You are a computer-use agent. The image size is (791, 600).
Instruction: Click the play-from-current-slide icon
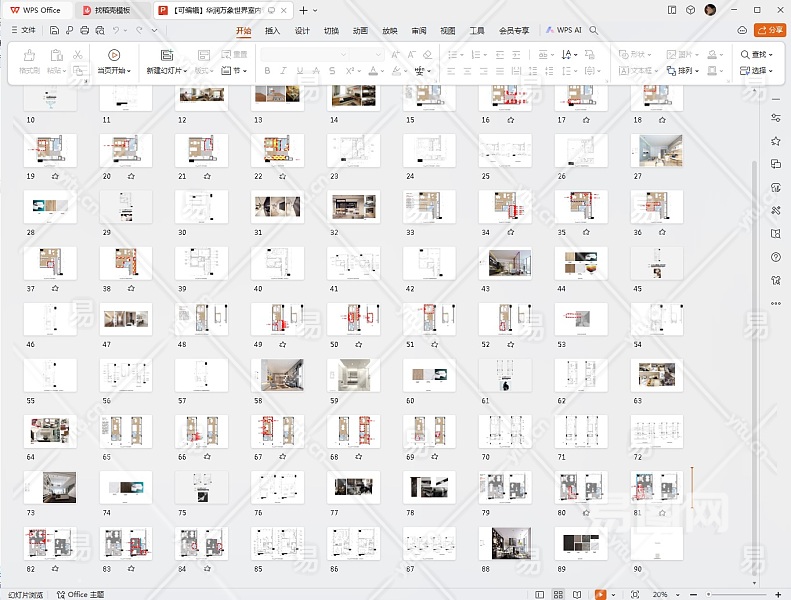tap(114, 55)
